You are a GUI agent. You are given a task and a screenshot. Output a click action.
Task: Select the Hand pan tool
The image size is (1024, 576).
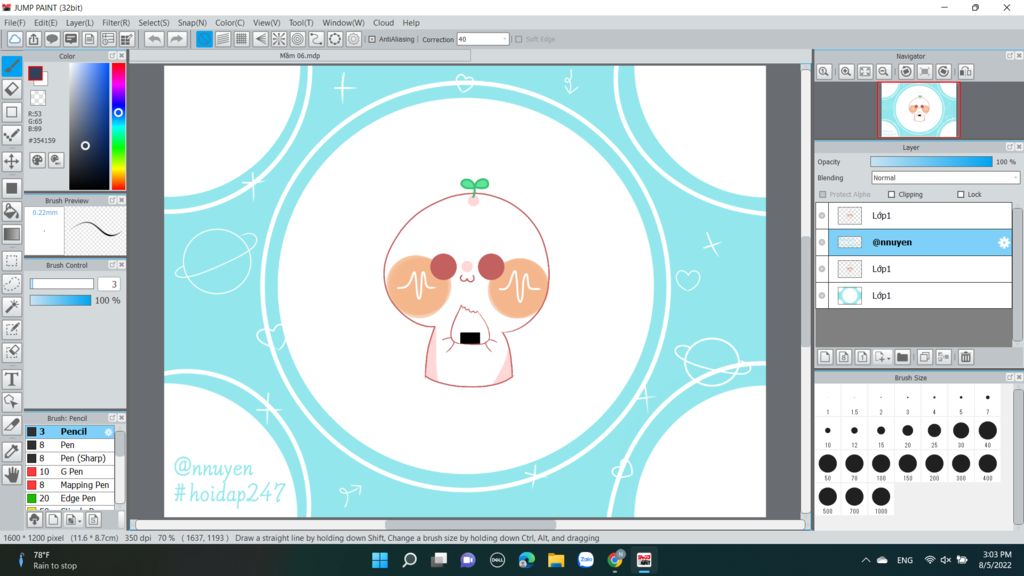[12, 475]
